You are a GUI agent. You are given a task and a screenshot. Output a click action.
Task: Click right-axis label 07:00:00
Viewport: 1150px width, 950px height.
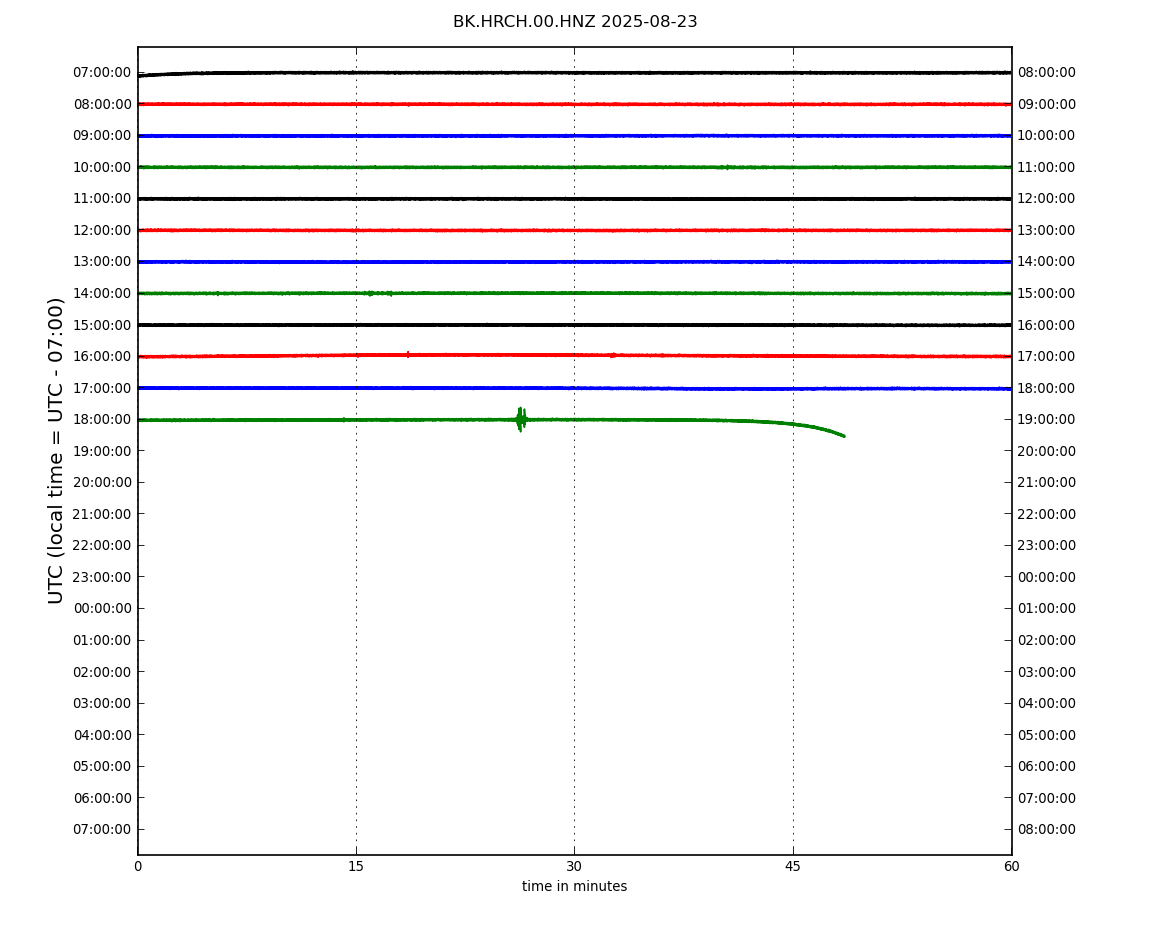1047,798
